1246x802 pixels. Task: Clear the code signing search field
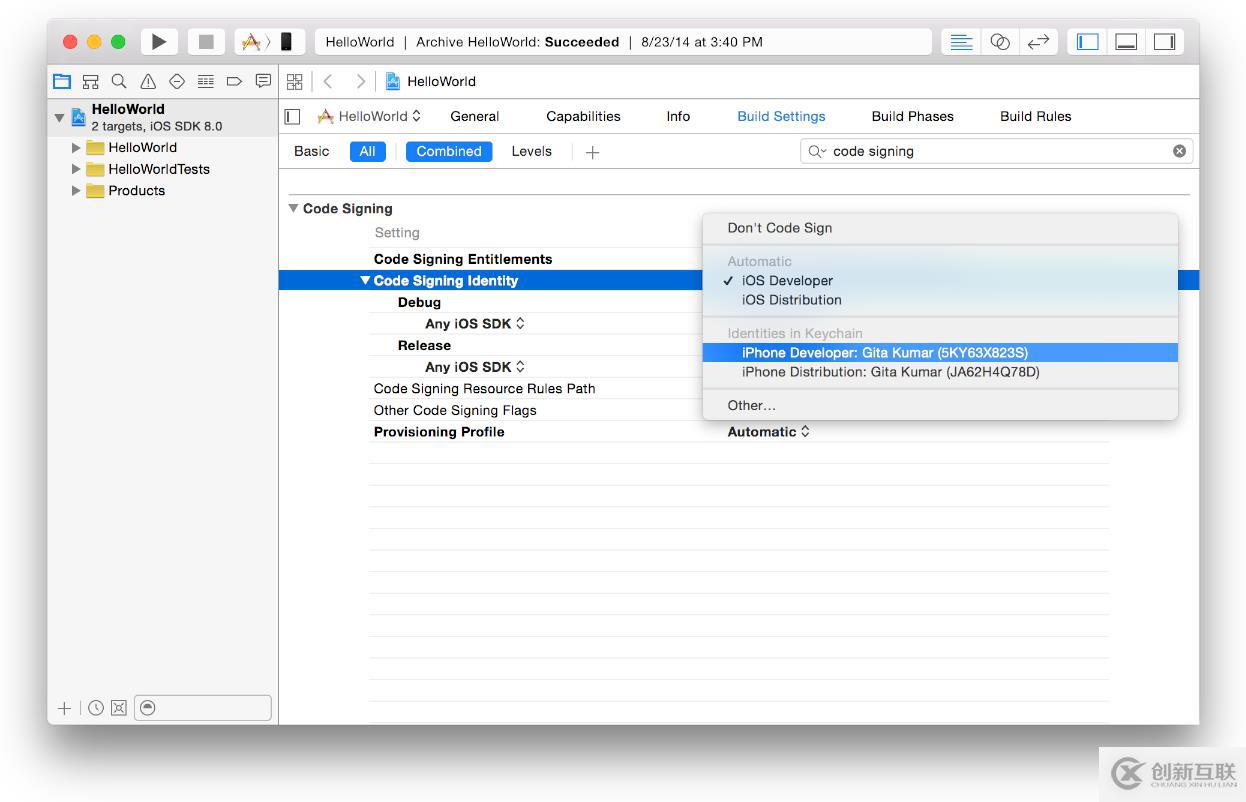[x=1179, y=151]
